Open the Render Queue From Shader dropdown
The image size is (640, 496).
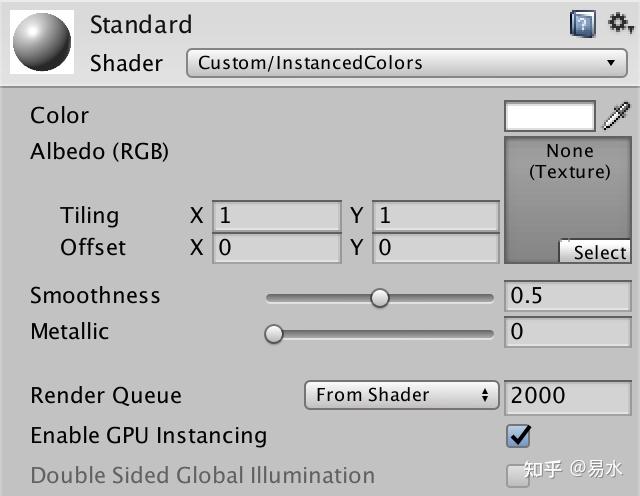[x=401, y=395]
